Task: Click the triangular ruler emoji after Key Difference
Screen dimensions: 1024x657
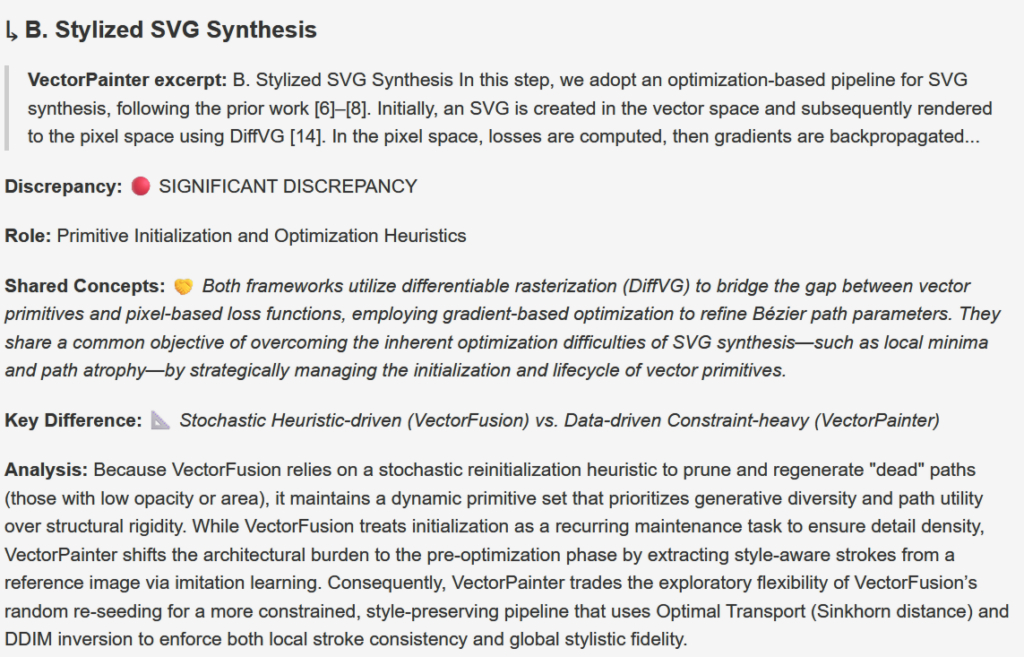Action: (161, 420)
